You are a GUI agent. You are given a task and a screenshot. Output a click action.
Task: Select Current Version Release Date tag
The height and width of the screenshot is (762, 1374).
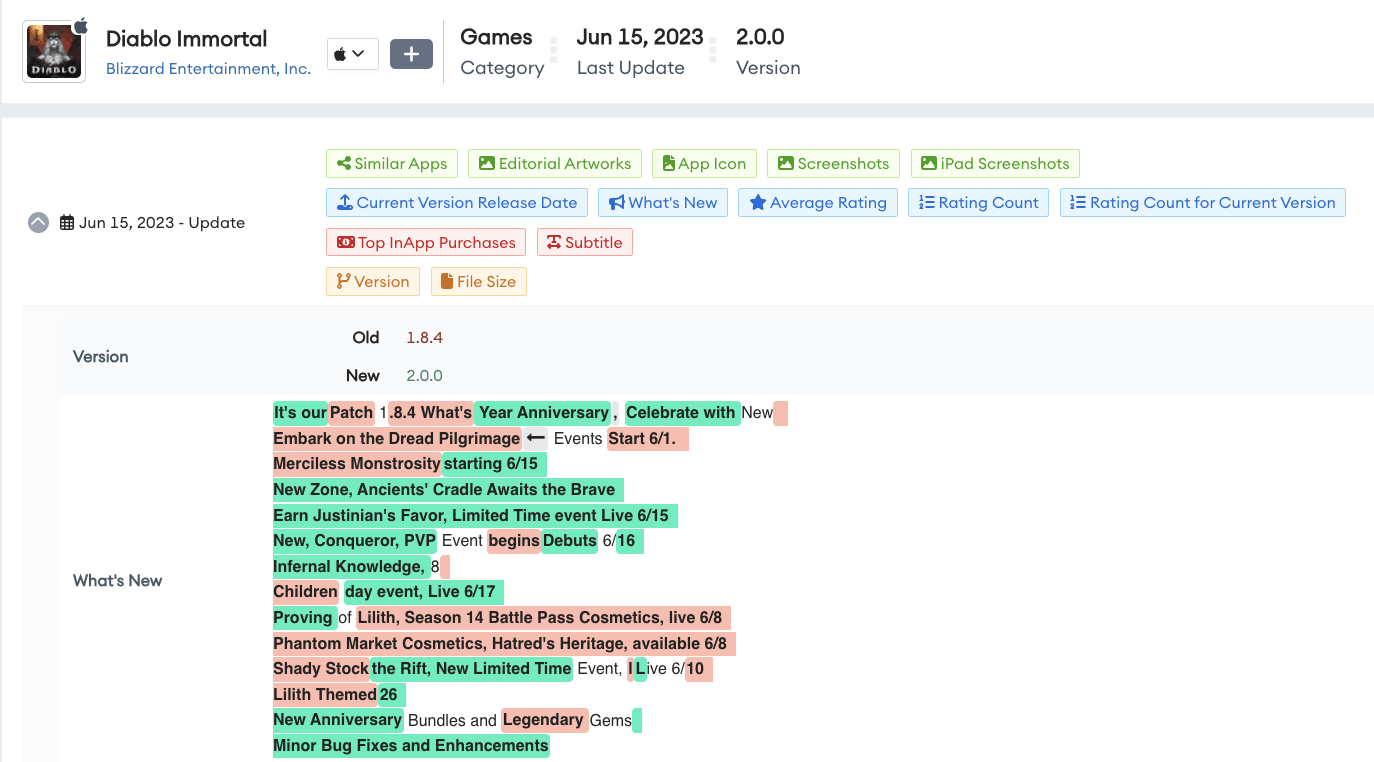pyautogui.click(x=457, y=203)
